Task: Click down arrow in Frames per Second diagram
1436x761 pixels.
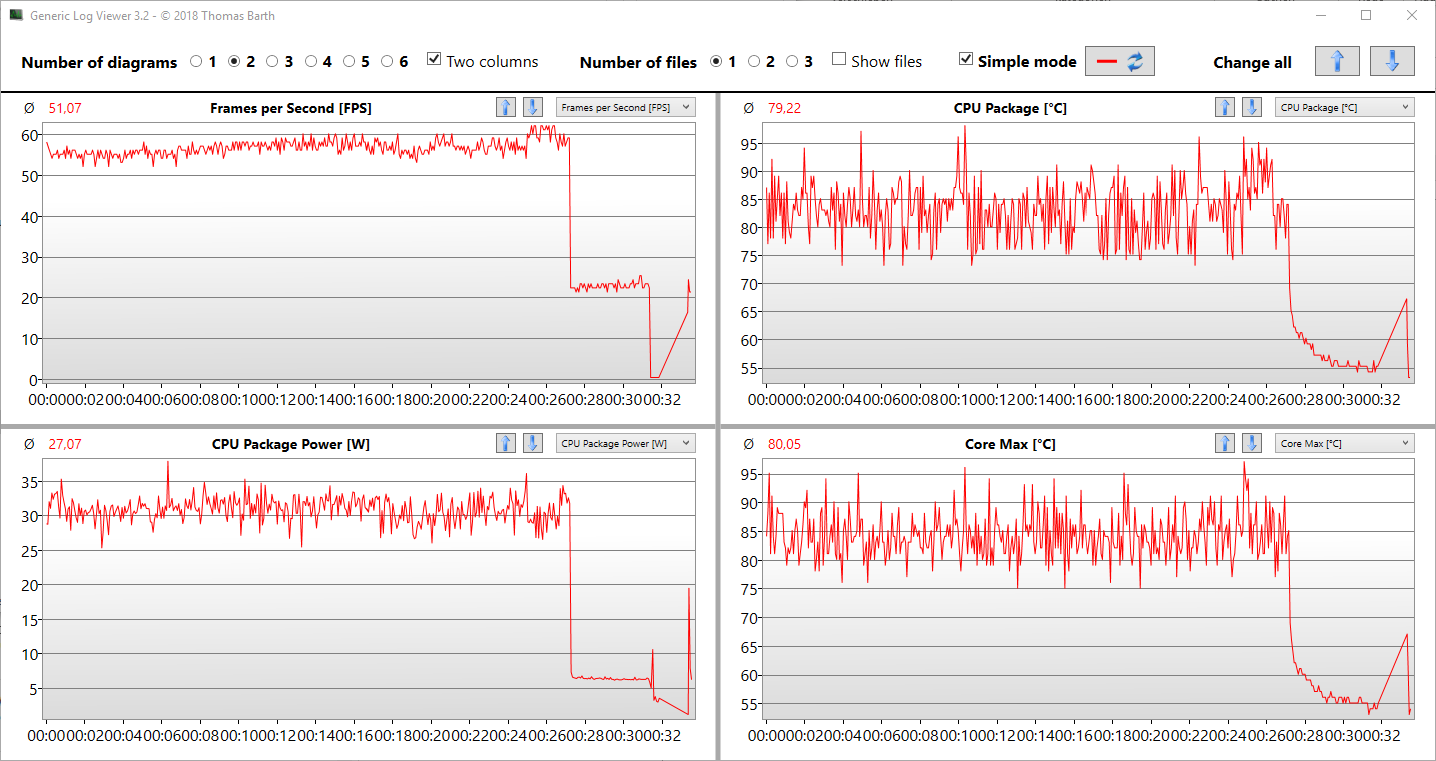Action: coord(533,107)
